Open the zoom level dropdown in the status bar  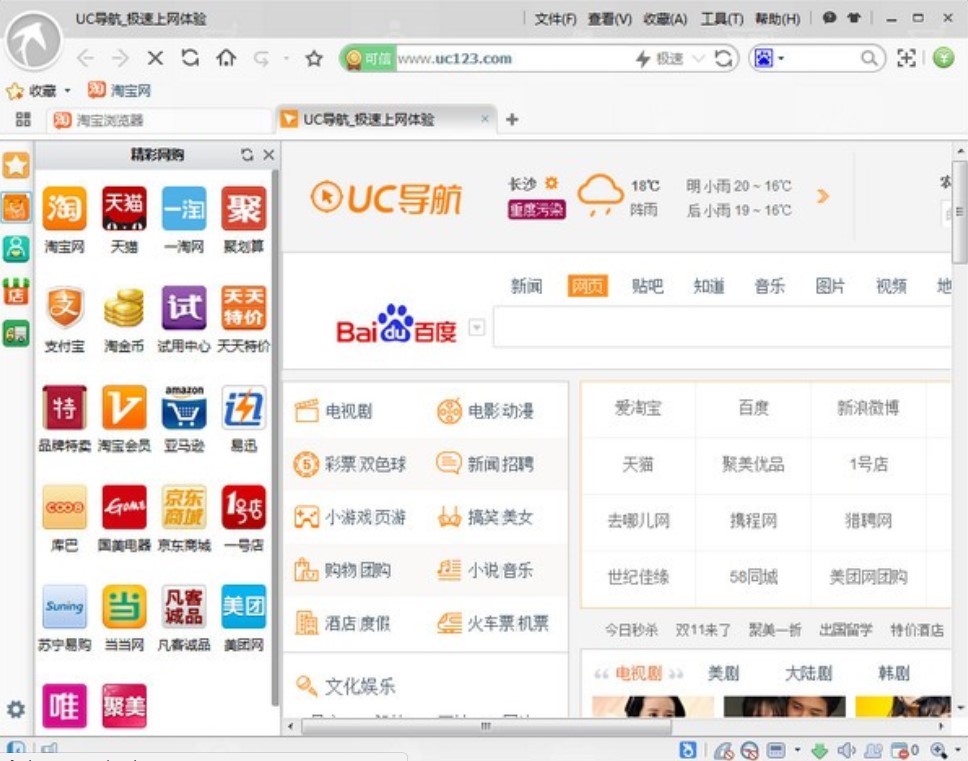pos(957,750)
